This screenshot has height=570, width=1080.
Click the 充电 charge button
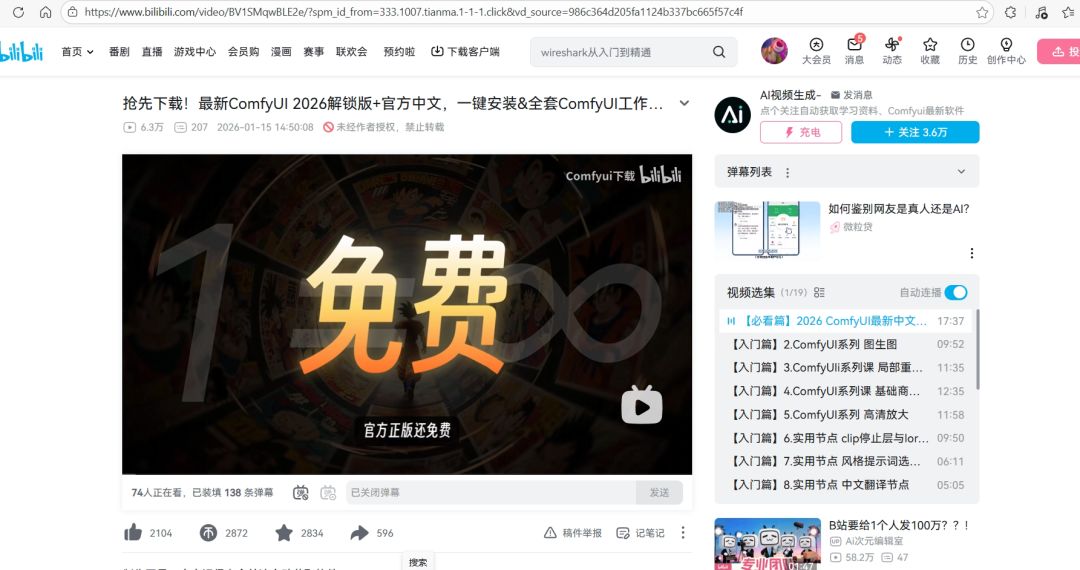[801, 132]
